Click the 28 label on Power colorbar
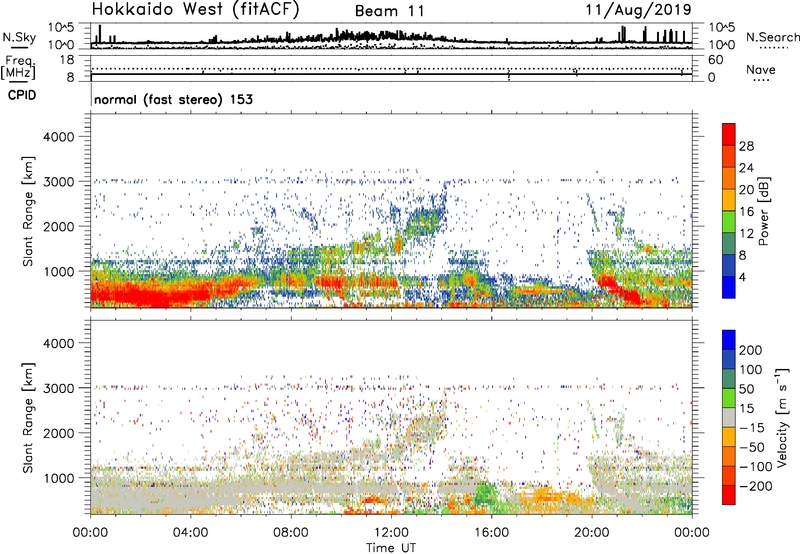The height and width of the screenshot is (554, 800). coord(746,146)
